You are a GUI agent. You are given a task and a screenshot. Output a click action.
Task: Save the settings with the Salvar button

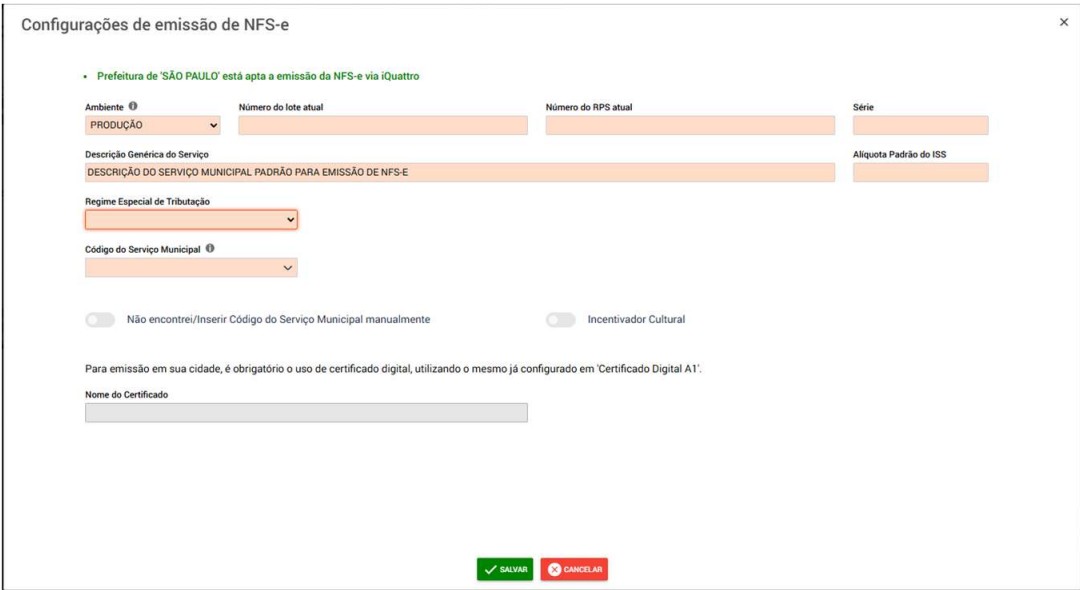coord(505,569)
